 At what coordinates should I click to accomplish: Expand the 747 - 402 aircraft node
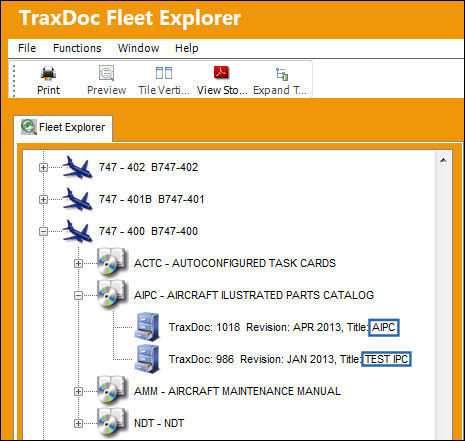[43, 167]
